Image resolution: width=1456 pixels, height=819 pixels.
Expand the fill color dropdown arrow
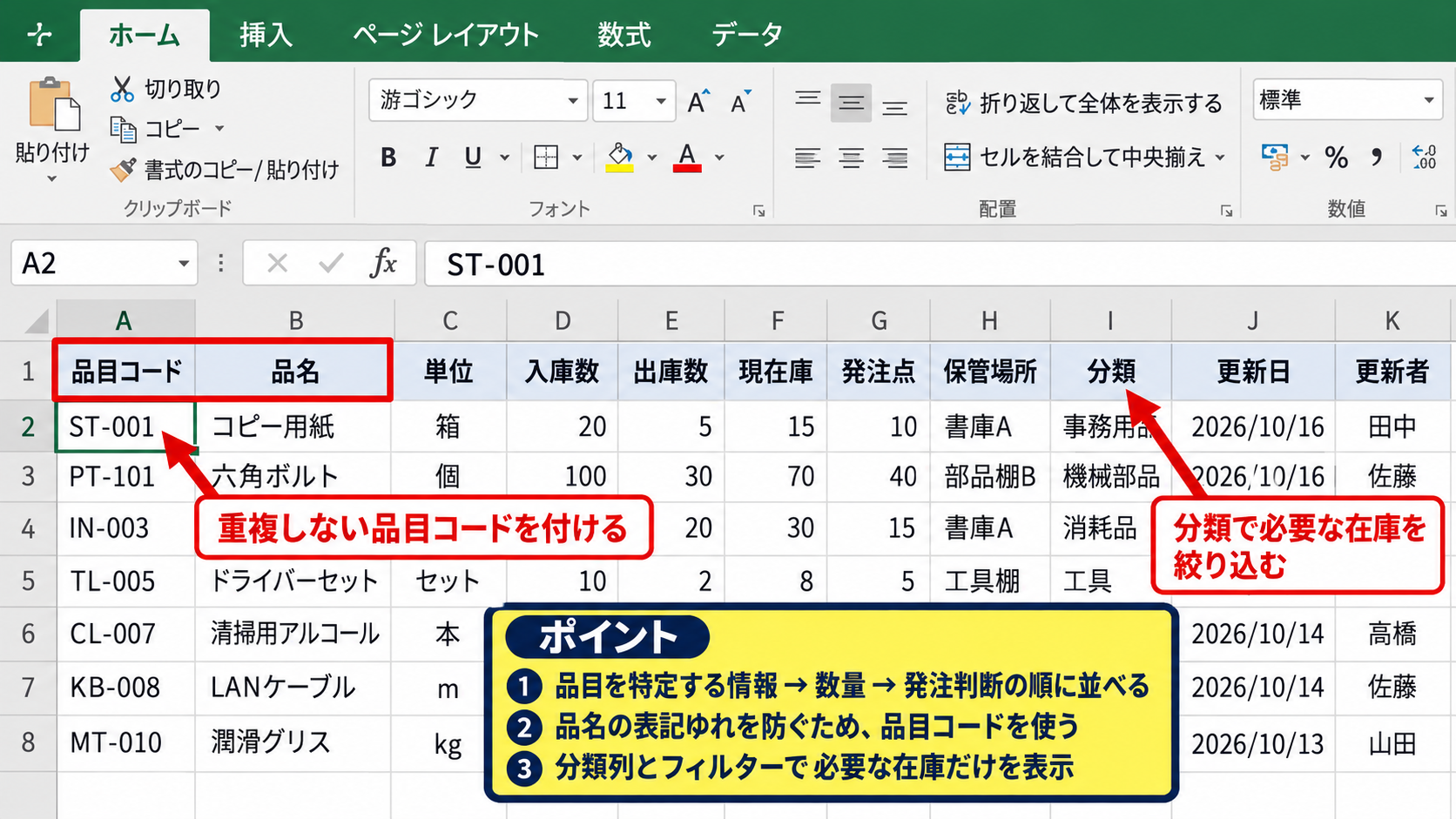tap(652, 158)
